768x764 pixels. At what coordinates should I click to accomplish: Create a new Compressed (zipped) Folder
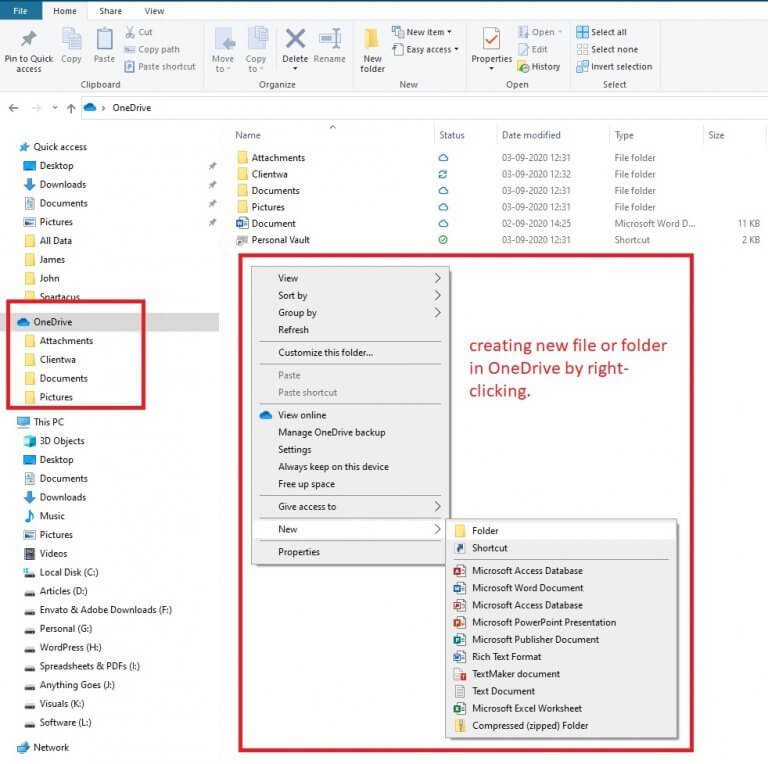click(x=562, y=725)
